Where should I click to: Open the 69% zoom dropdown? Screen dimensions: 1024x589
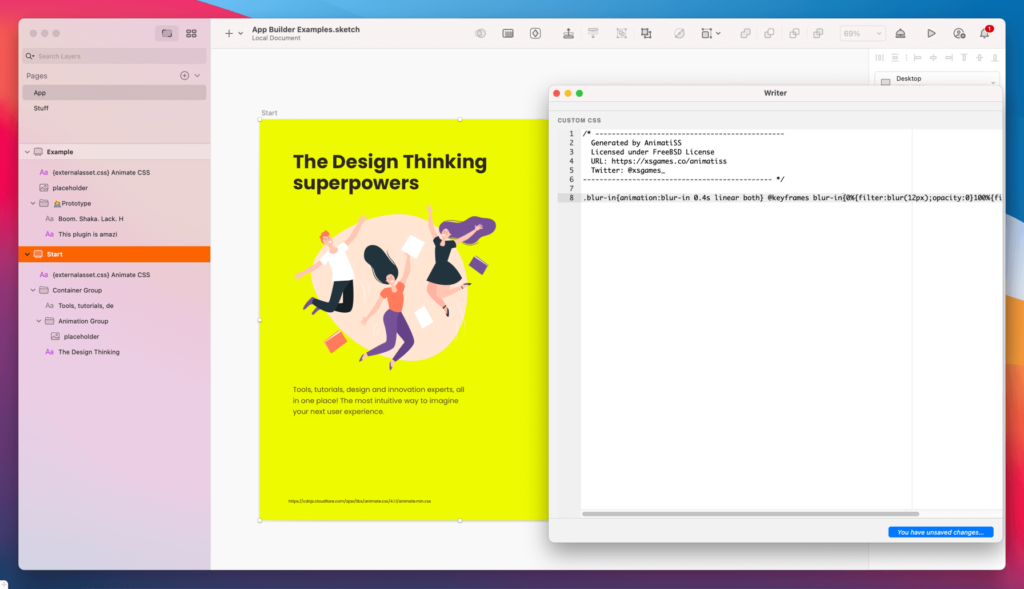click(862, 32)
